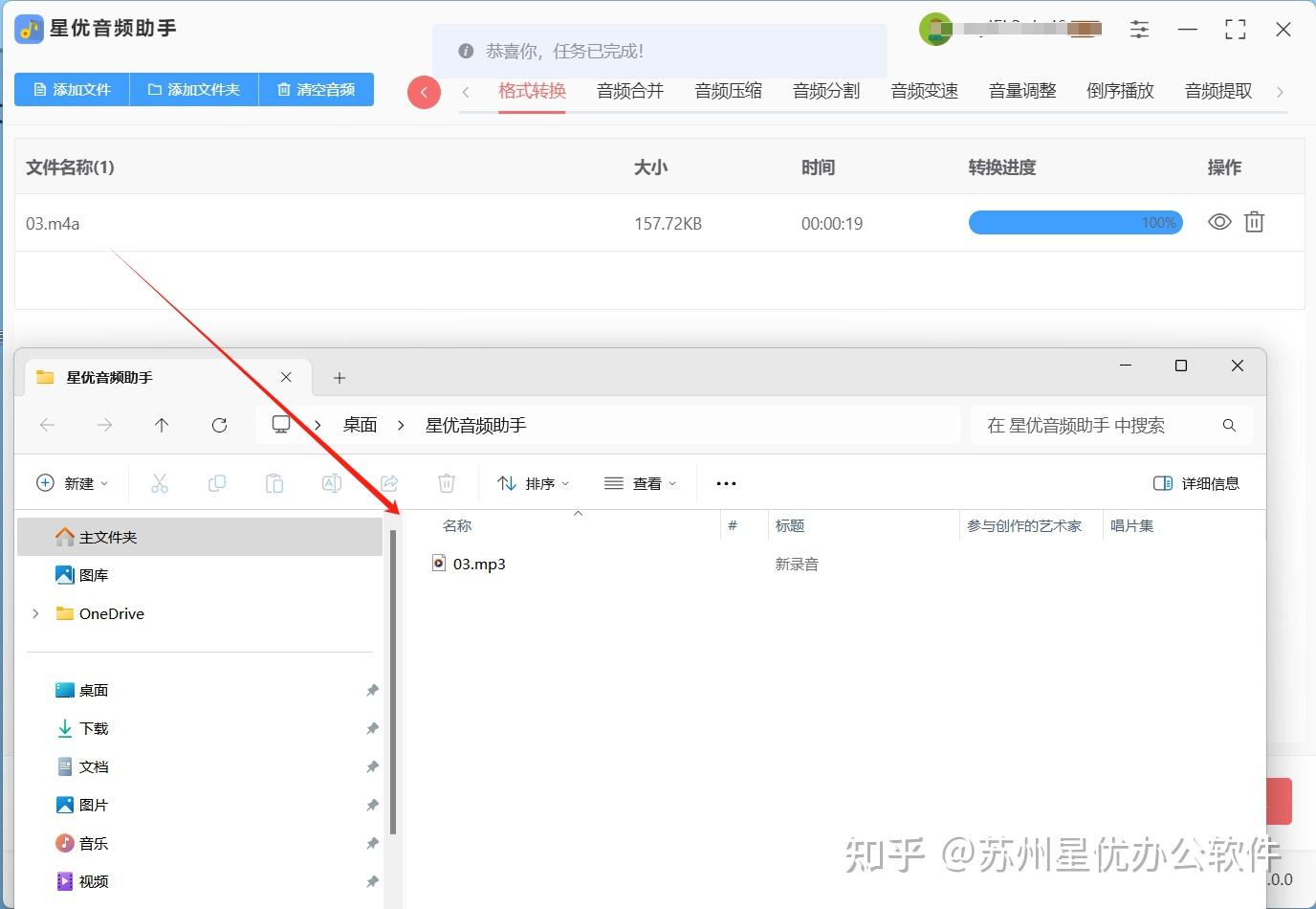The image size is (1316, 909).
Task: Unpin 桌面 using its pin icon
Action: click(x=372, y=690)
